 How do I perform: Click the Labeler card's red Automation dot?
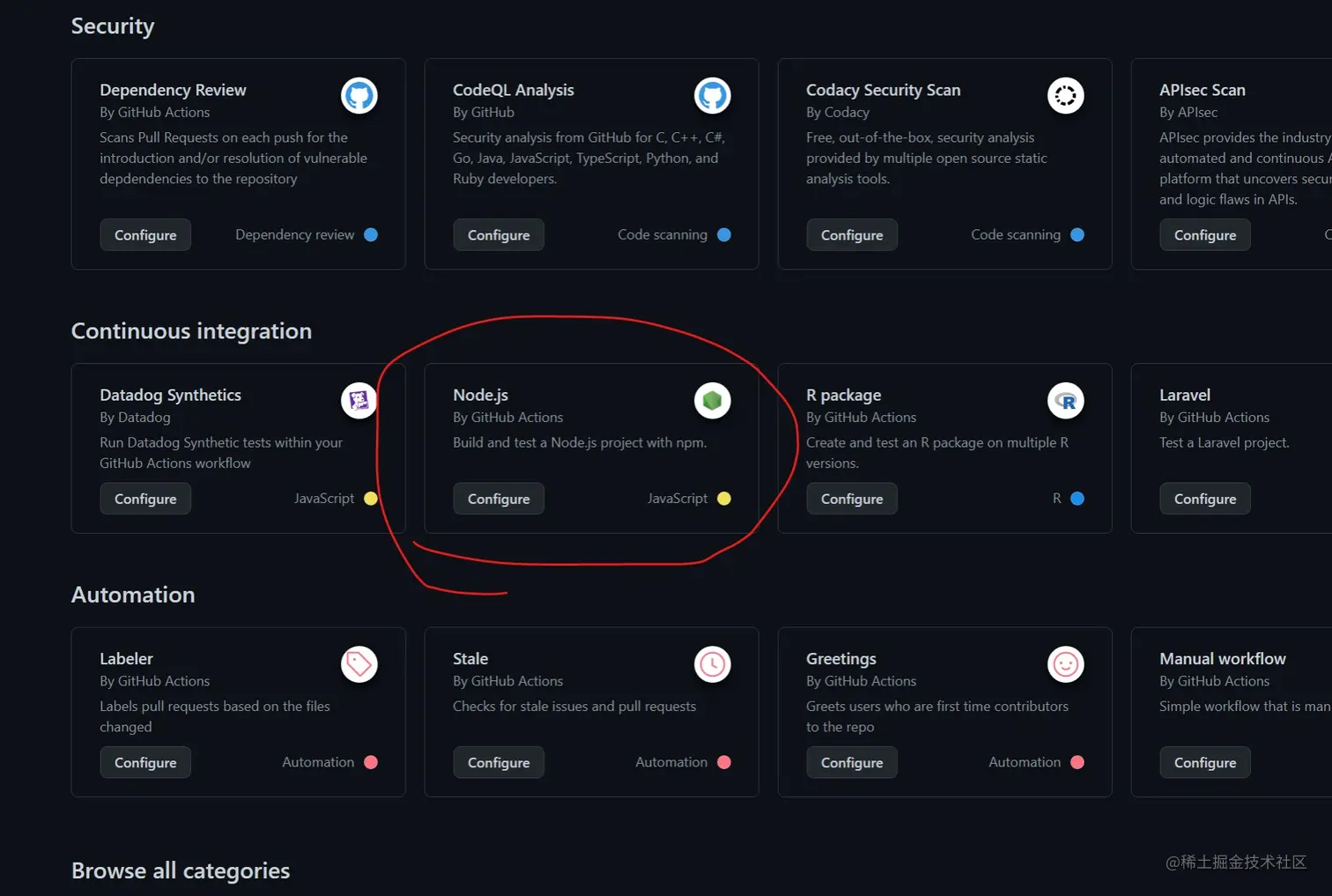click(371, 762)
